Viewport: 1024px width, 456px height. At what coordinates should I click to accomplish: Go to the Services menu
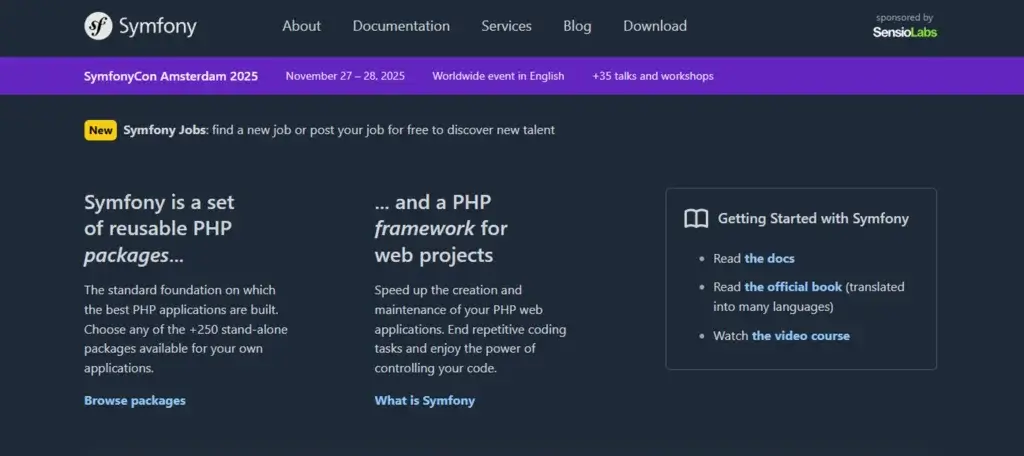[506, 26]
